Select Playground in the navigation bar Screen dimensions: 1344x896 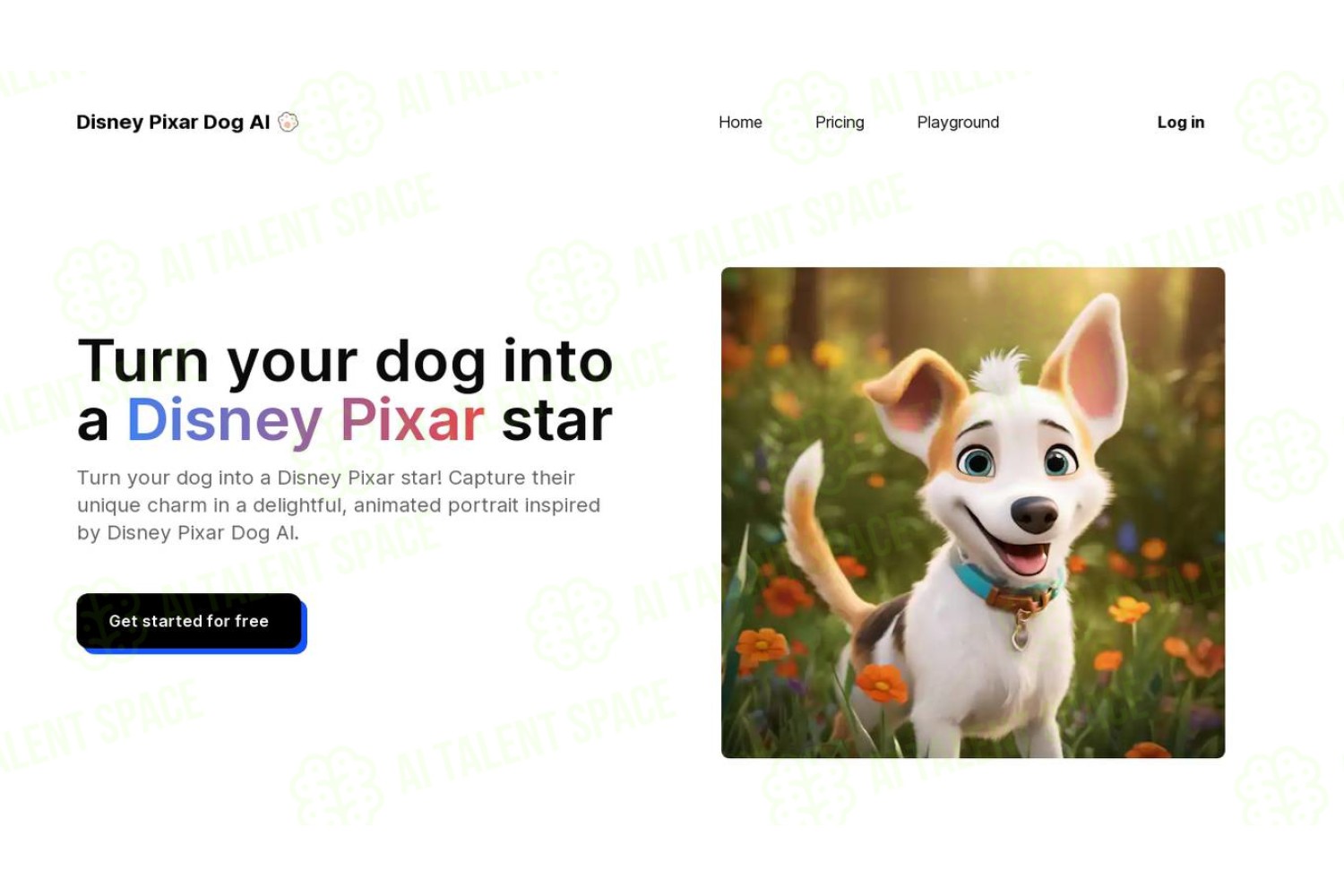click(x=958, y=122)
